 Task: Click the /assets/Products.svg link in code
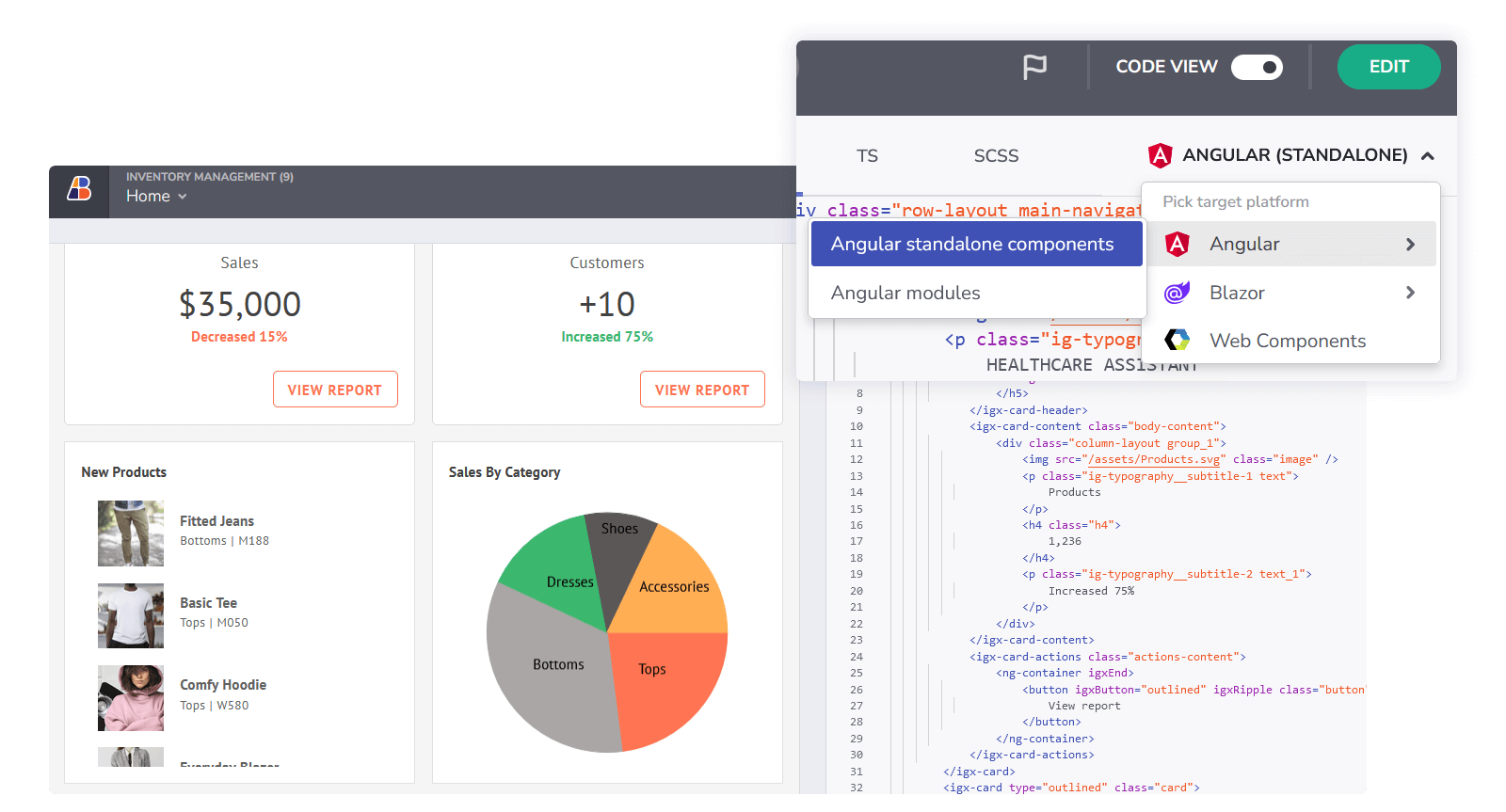[x=1156, y=459]
